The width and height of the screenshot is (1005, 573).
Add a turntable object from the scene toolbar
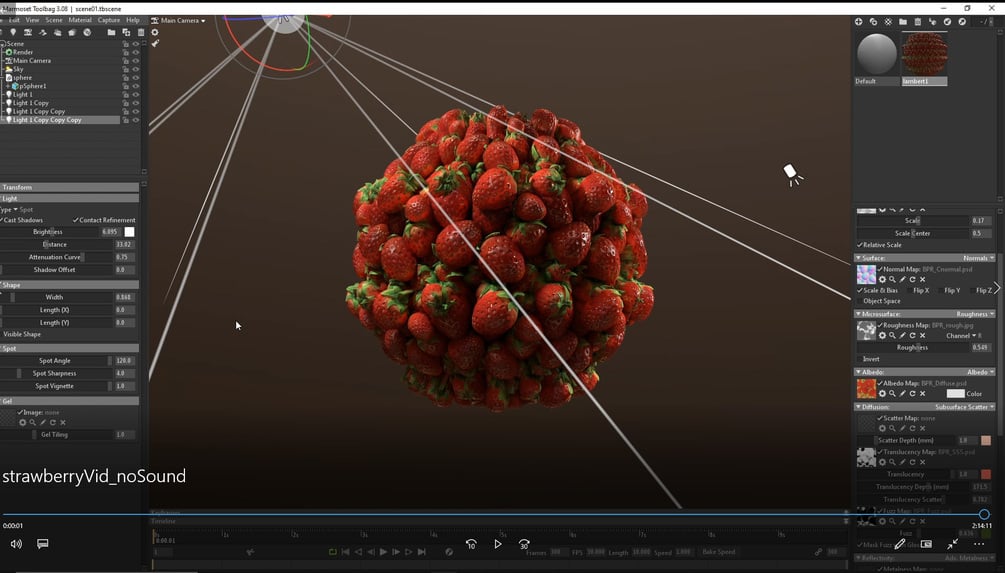click(x=42, y=32)
